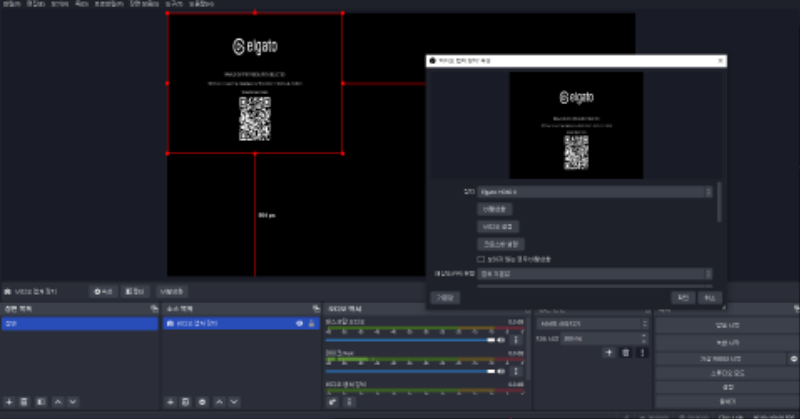
Task: Pop out the Sources dock panel
Action: coord(316,309)
